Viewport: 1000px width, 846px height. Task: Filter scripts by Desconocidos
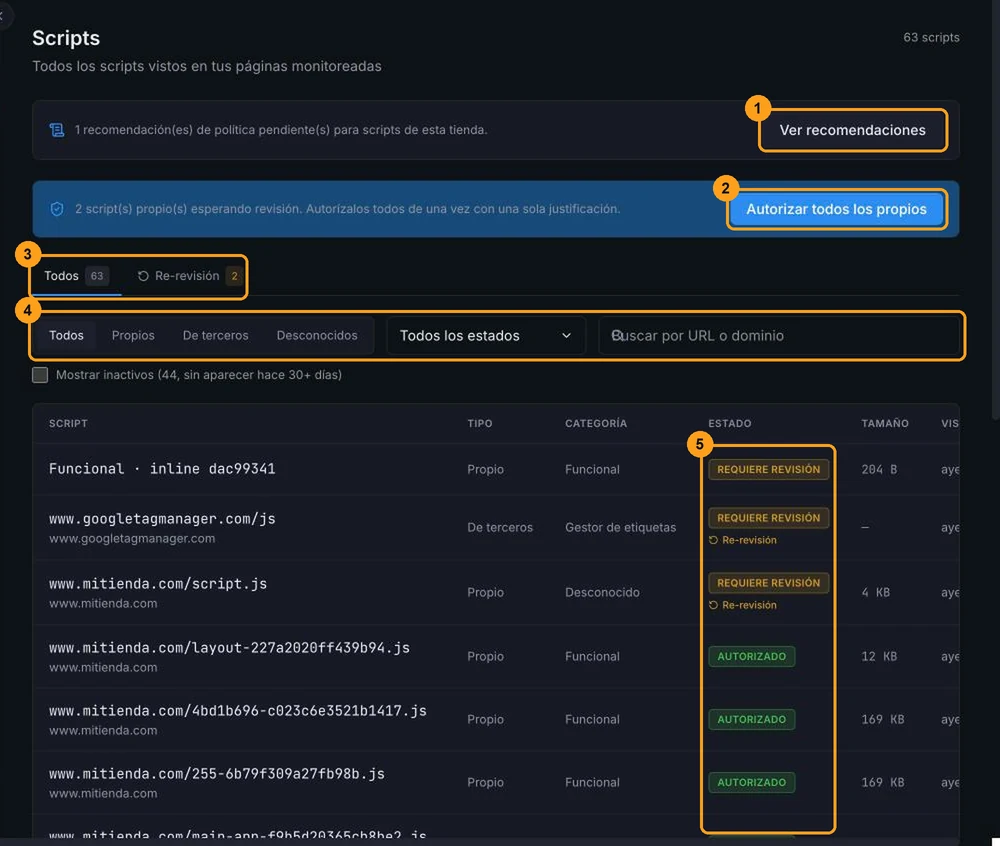tap(317, 335)
